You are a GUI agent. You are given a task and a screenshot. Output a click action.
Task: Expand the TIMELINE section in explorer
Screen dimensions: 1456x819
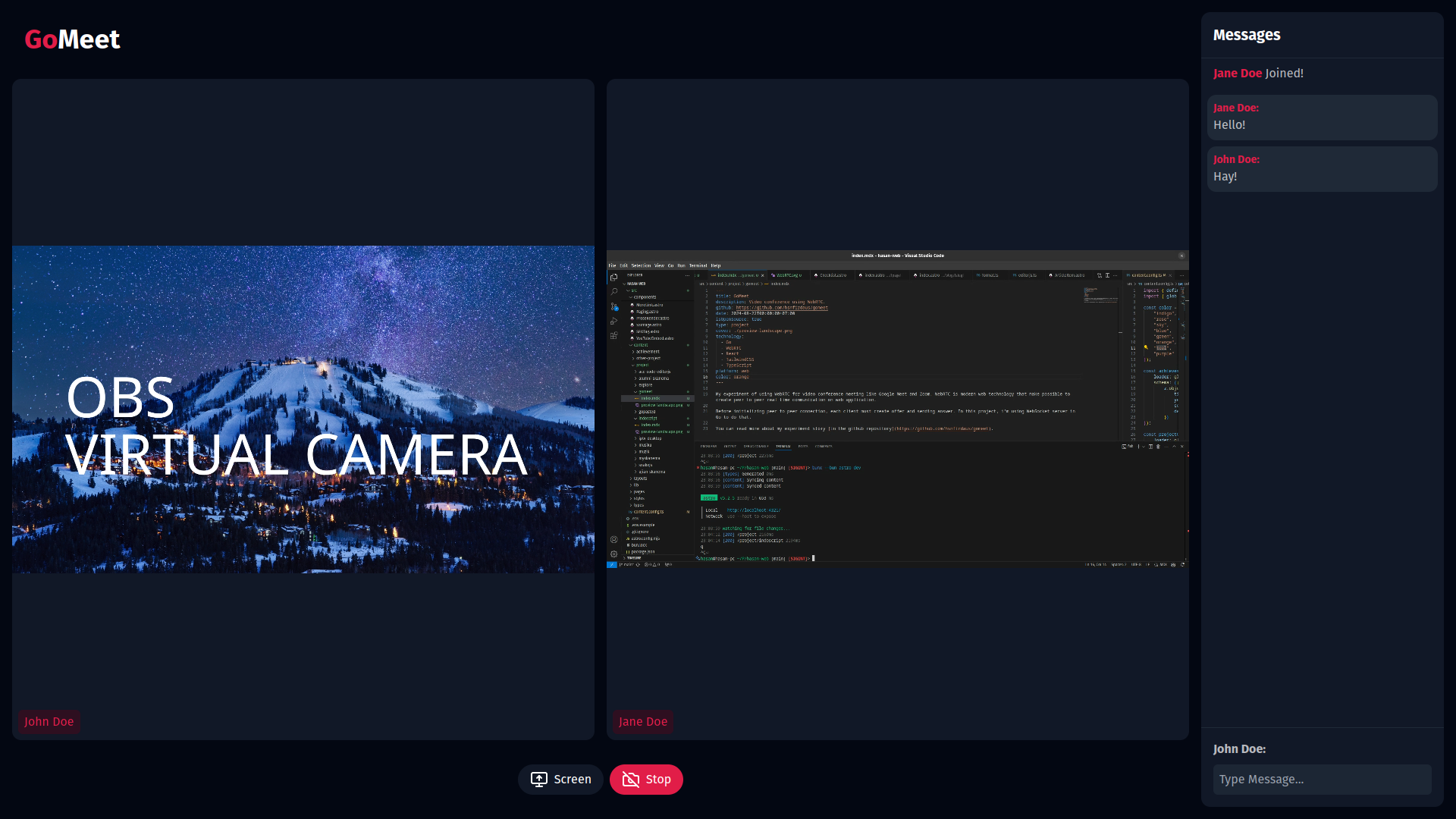click(x=634, y=557)
